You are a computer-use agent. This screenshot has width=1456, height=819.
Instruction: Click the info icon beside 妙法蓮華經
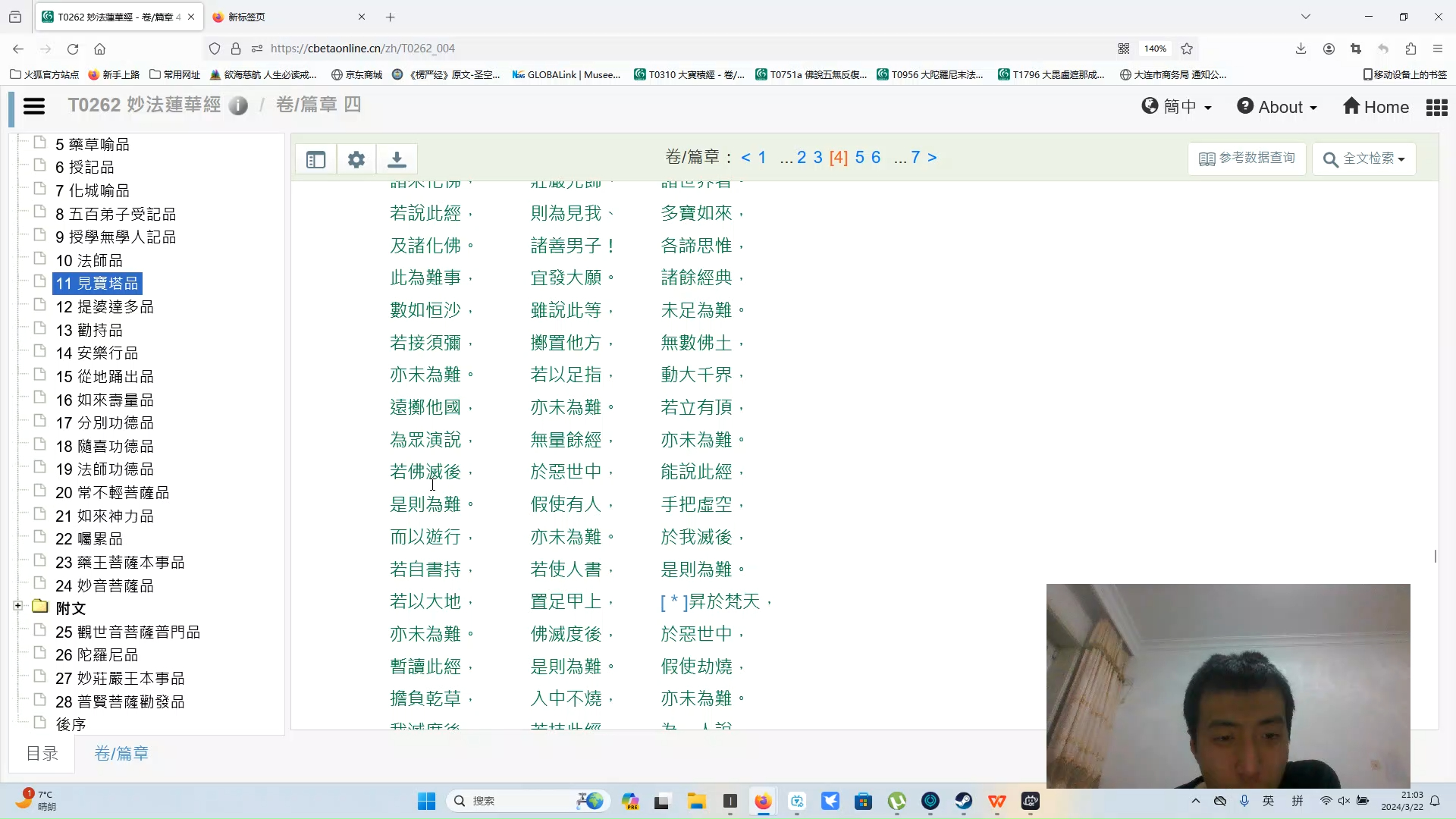coord(238,106)
